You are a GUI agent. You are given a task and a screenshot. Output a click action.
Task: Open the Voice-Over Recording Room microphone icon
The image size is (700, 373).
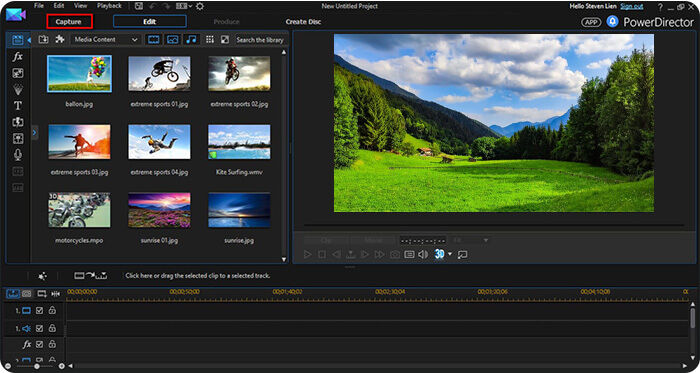(x=18, y=155)
